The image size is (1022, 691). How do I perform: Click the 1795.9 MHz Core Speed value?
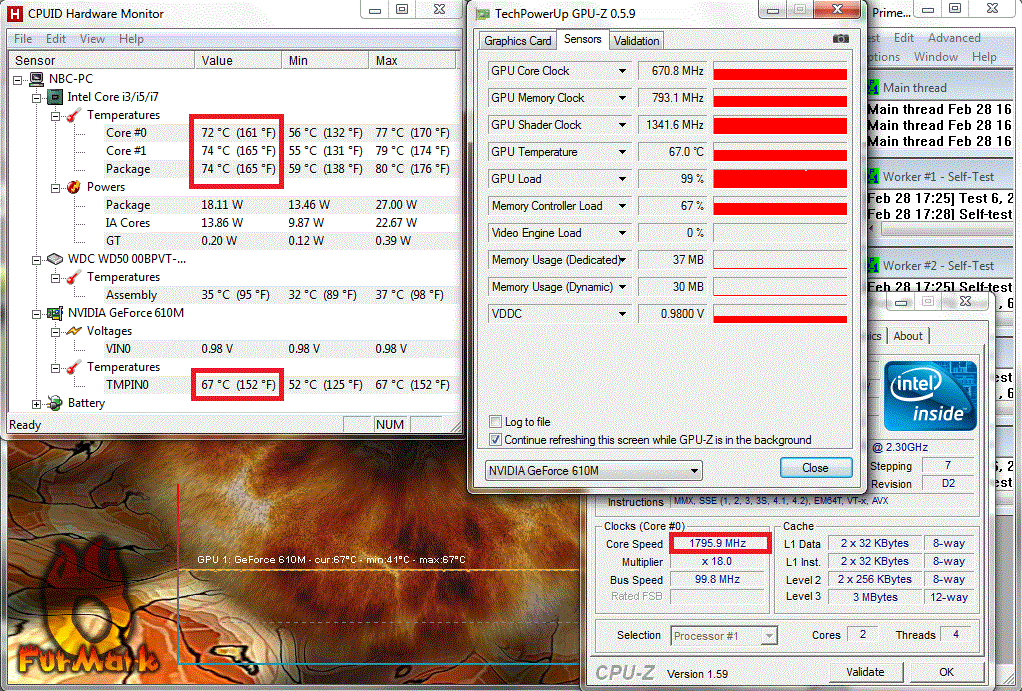717,543
